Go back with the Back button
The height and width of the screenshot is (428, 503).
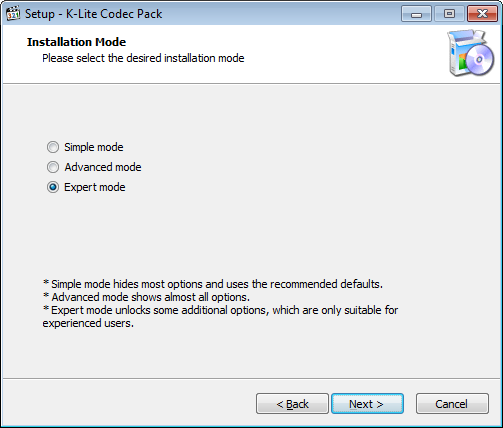tap(292, 404)
